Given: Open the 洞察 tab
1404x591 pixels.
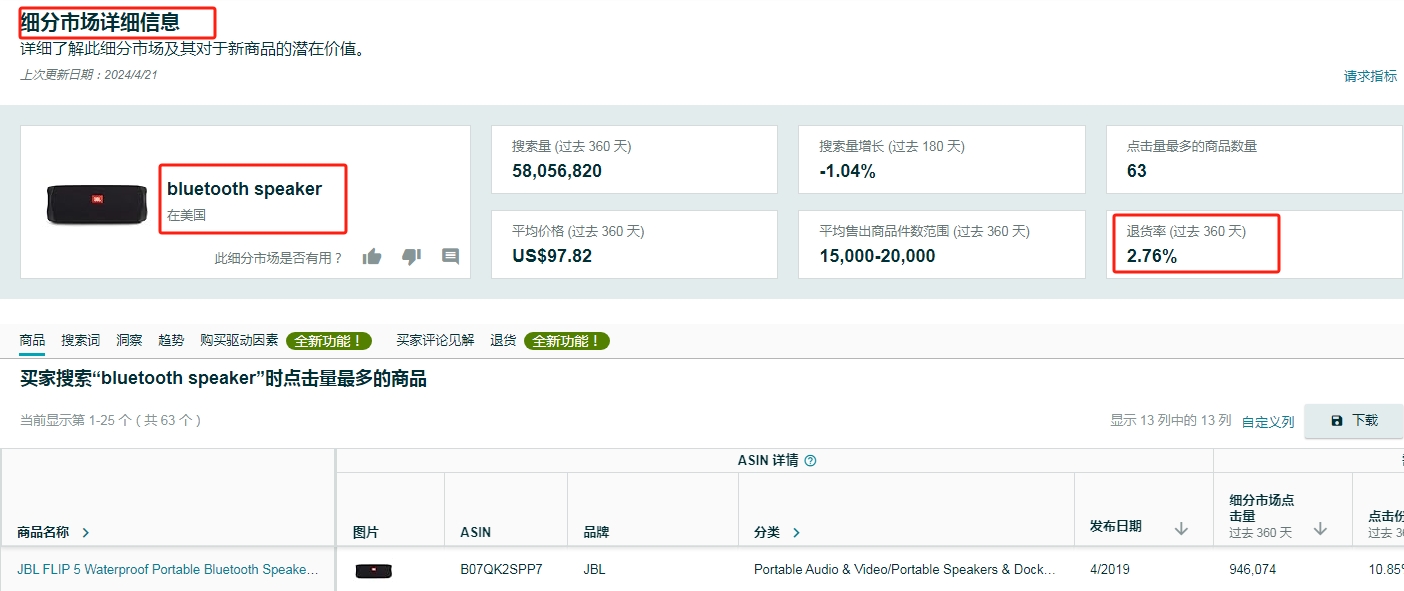Looking at the screenshot, I should coord(129,341).
